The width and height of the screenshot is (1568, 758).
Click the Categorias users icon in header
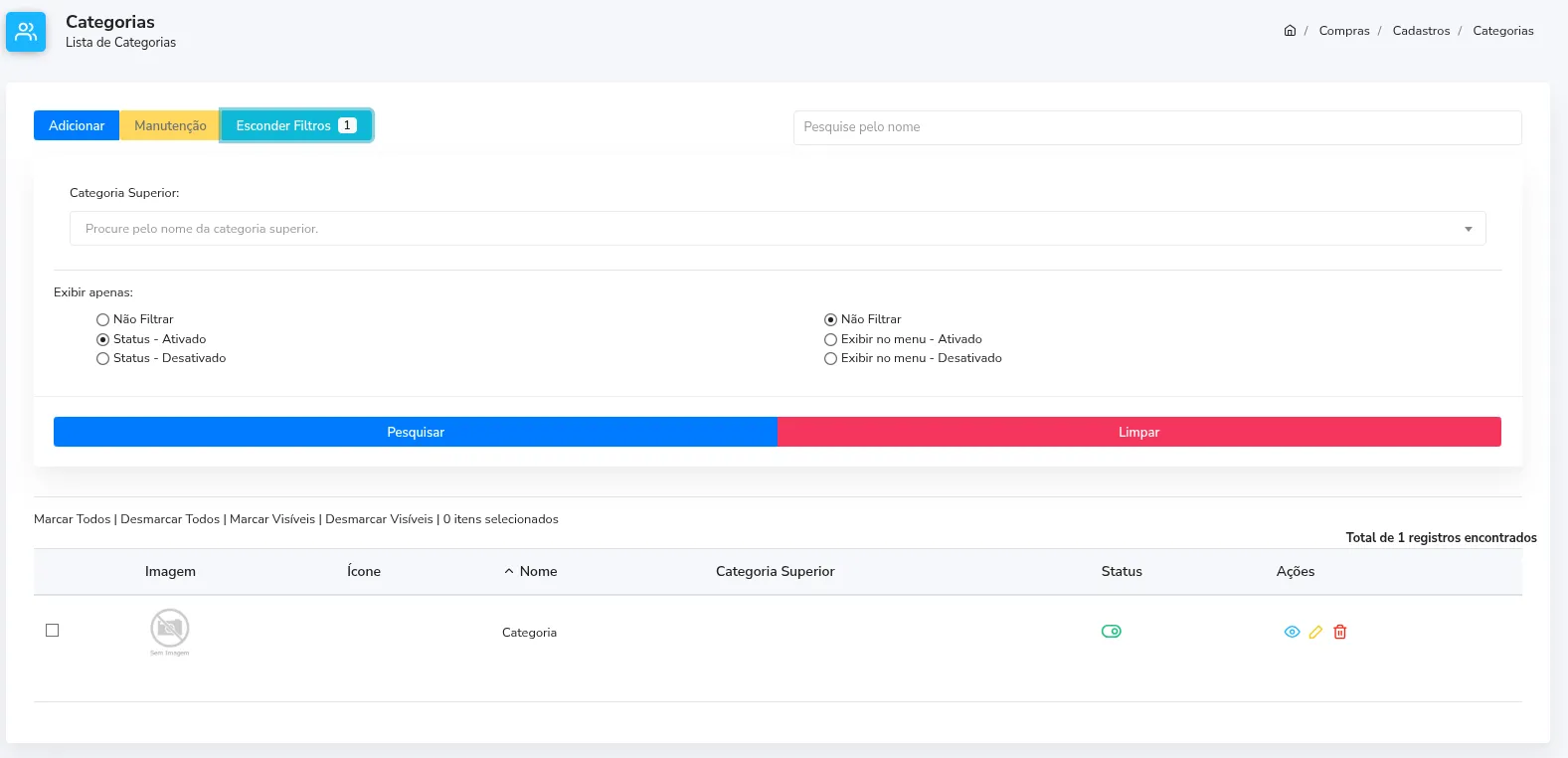click(26, 32)
